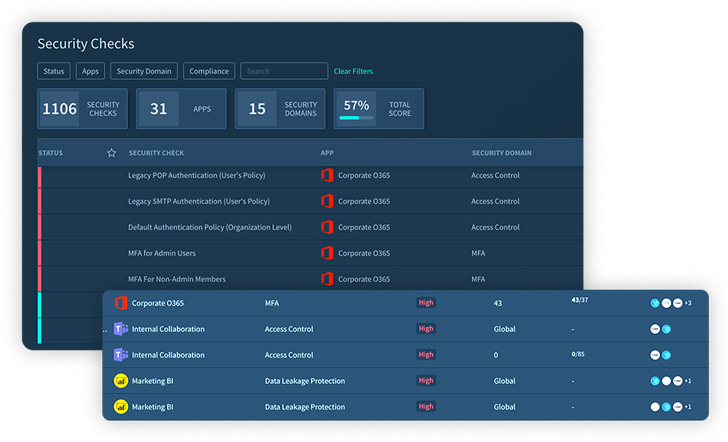Open the Status filter dropdown

pos(53,71)
